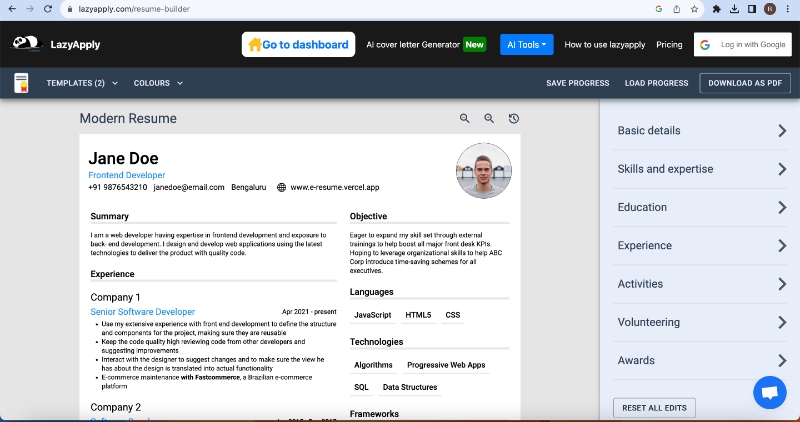Click the LazyApply panda logo
The image size is (800, 422).
(x=26, y=44)
